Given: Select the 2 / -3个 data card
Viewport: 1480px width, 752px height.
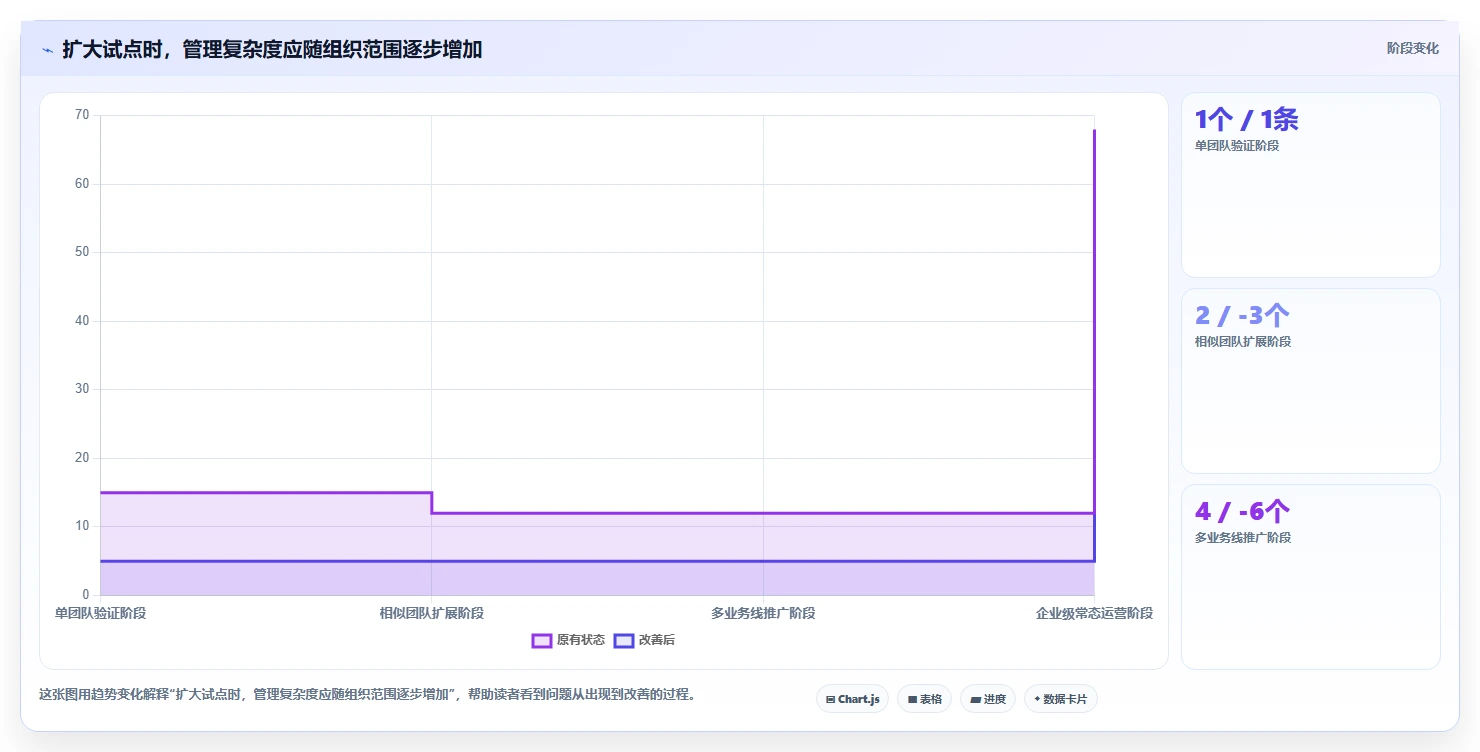Looking at the screenshot, I should click(x=1310, y=381).
